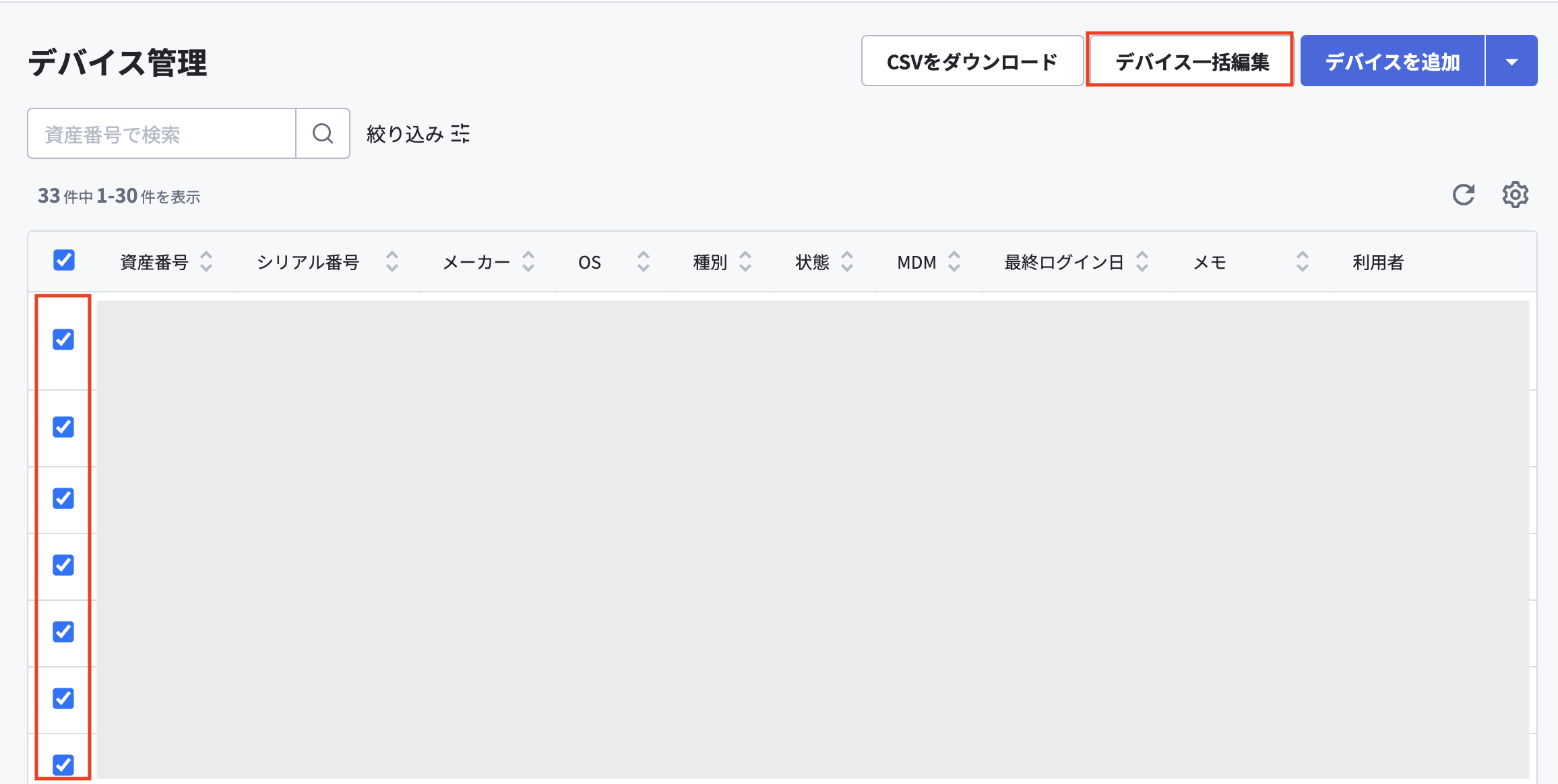This screenshot has width=1558, height=784.
Task: Sort by MDM column arrows
Action: [954, 261]
